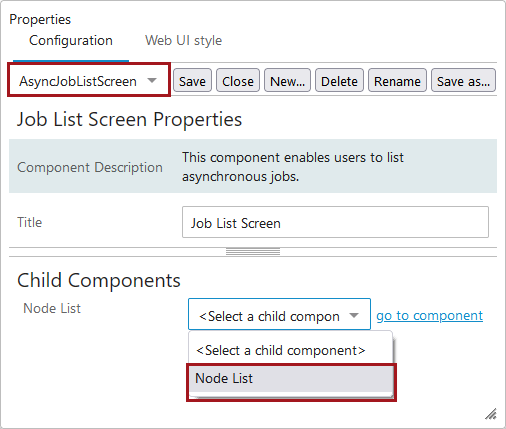This screenshot has width=506, height=429.
Task: Open the AsyncJobListScreen configuration dropdown
Action: pos(89,80)
